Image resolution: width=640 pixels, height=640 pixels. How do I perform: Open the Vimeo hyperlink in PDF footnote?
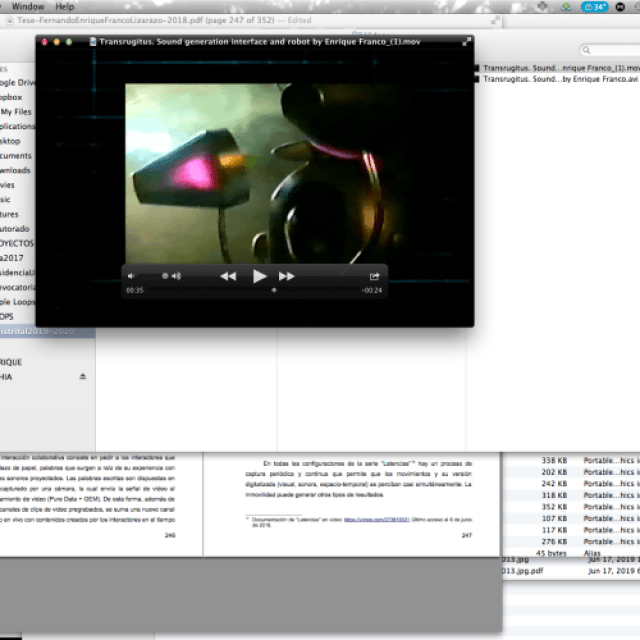pos(376,520)
